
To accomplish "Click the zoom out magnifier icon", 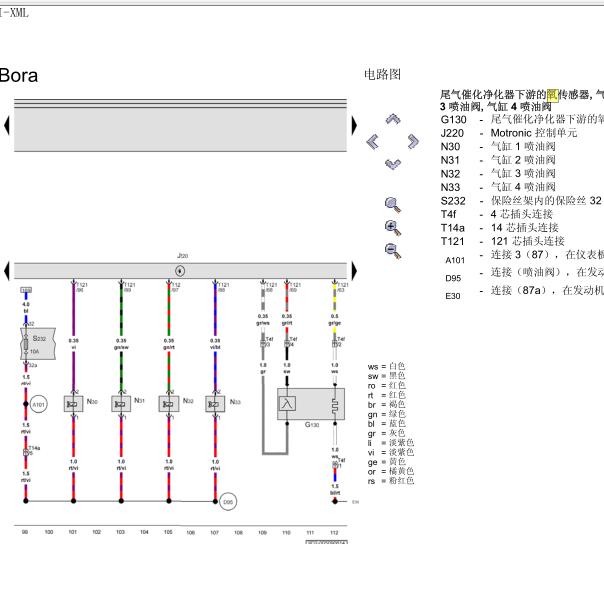I will pyautogui.click(x=393, y=250).
